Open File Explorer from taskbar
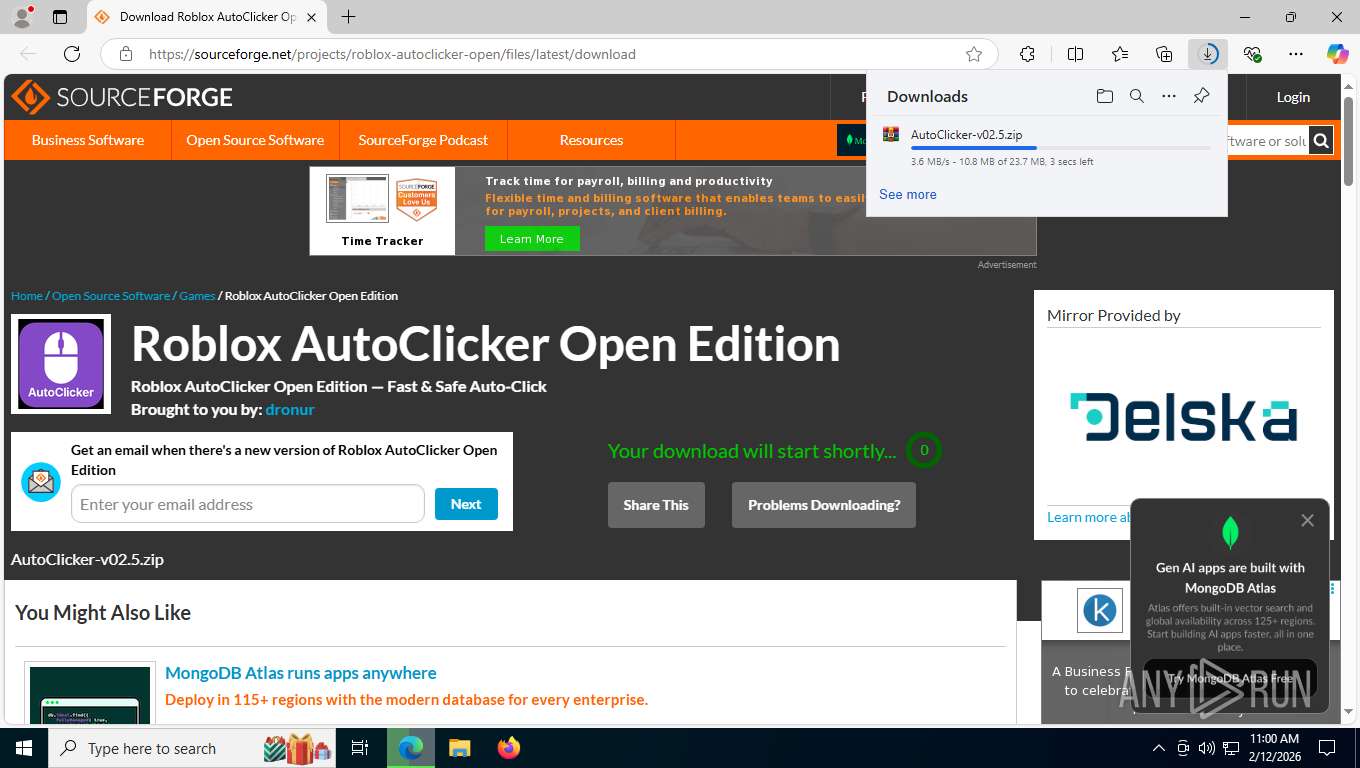 (x=459, y=748)
